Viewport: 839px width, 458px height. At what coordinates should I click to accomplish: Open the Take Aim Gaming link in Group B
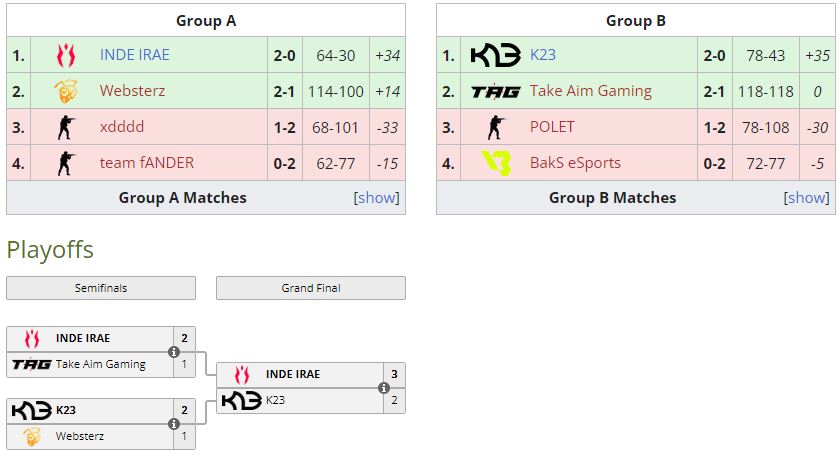[590, 92]
